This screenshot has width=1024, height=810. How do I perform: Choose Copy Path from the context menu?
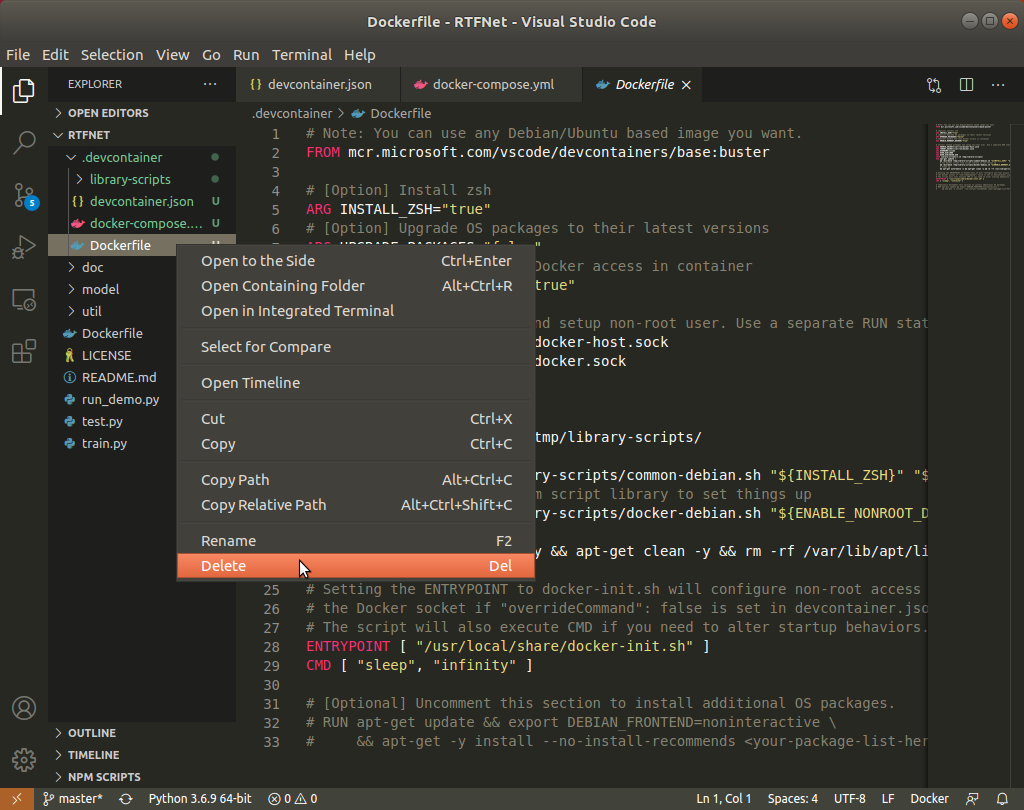pyautogui.click(x=356, y=480)
